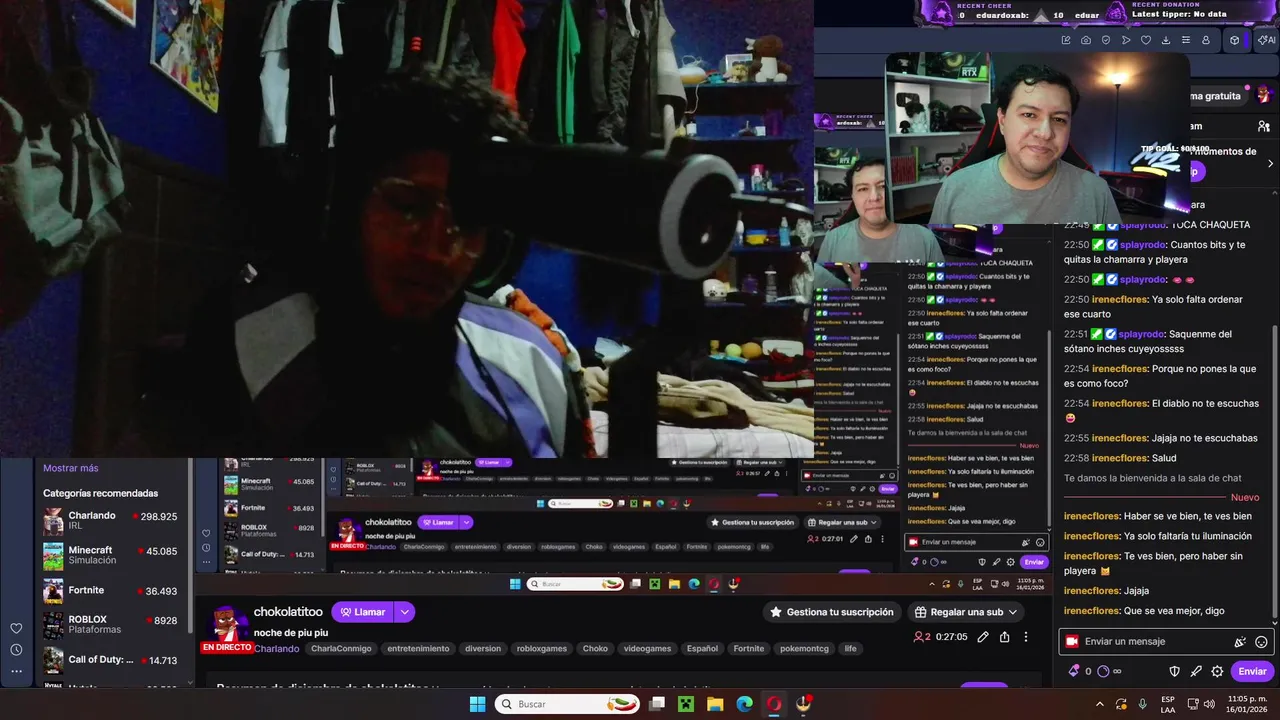Select the CharlaConmigo tag
1280x720 pixels.
tap(341, 648)
